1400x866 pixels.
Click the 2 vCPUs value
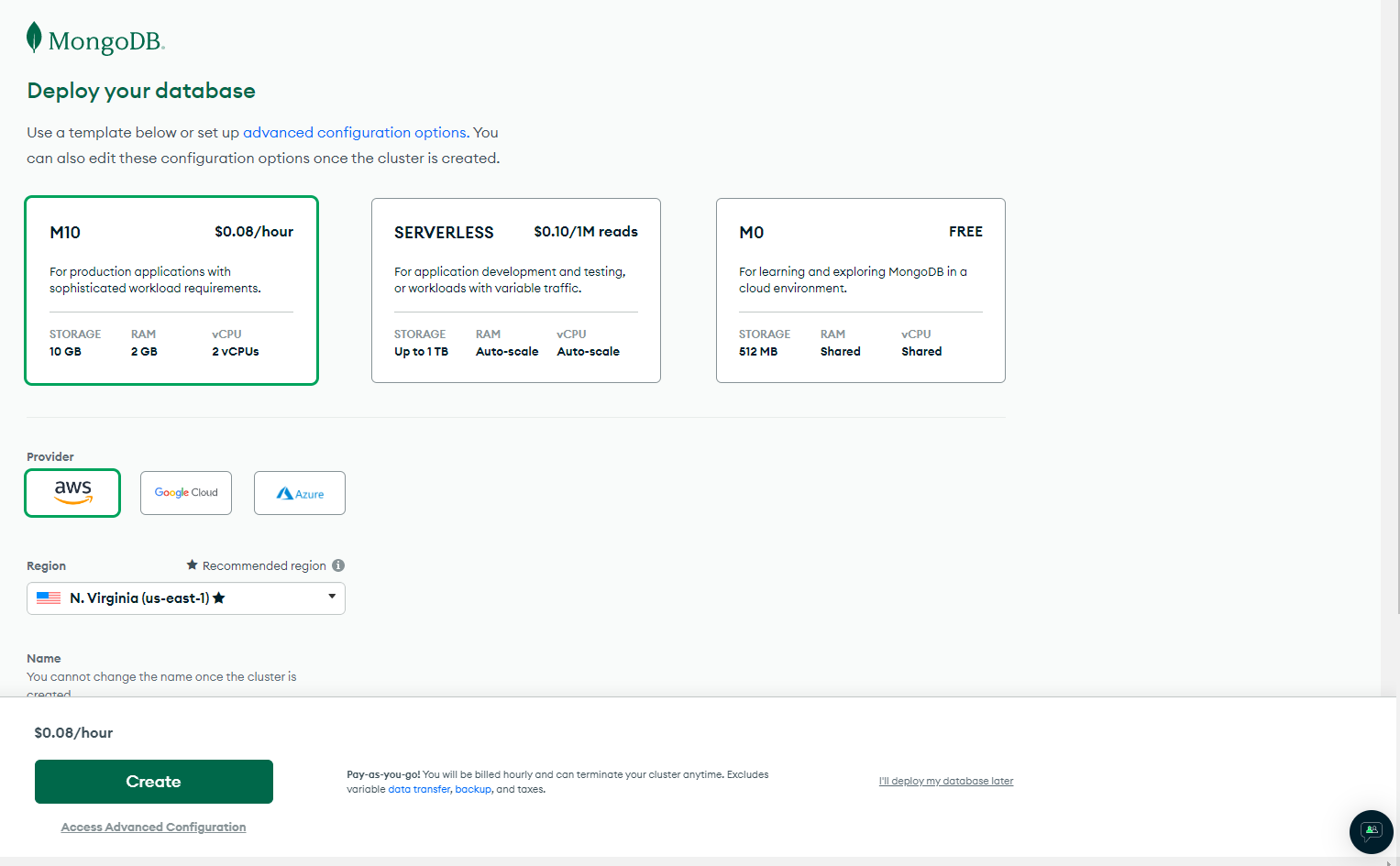236,352
